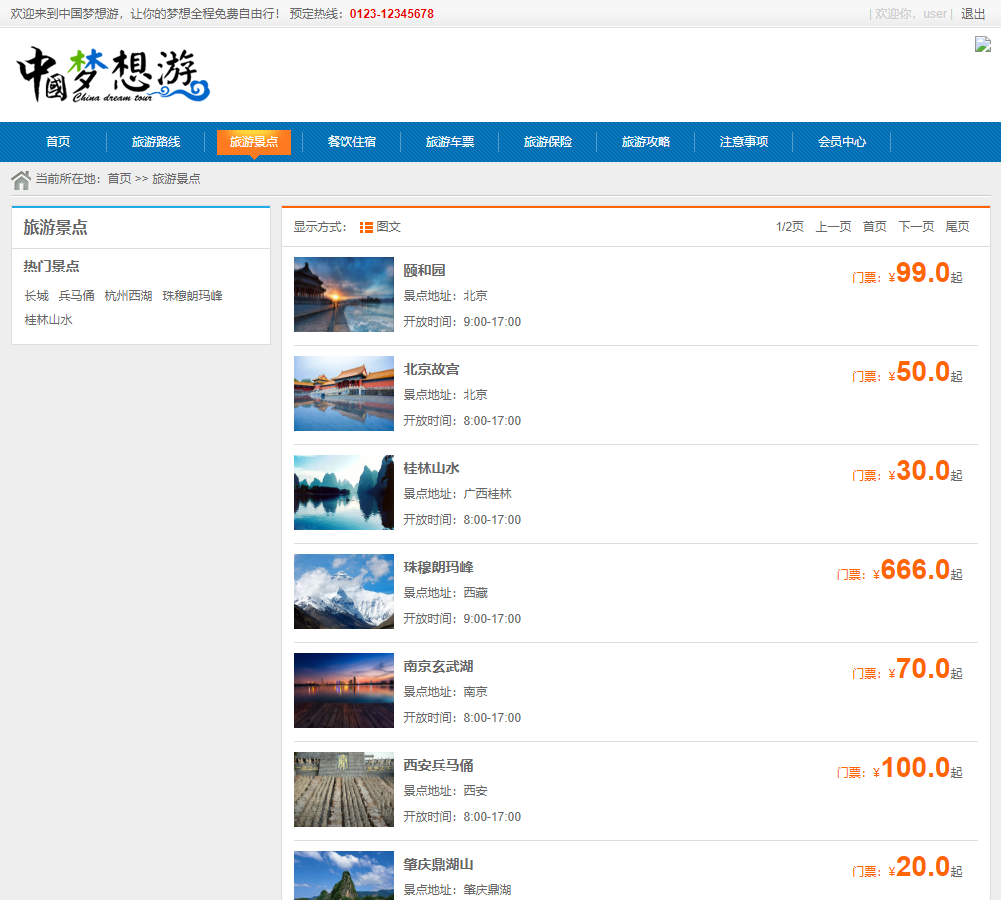Click the 珠穆朗玛峰 attraction title in list
1001x900 pixels.
[439, 567]
